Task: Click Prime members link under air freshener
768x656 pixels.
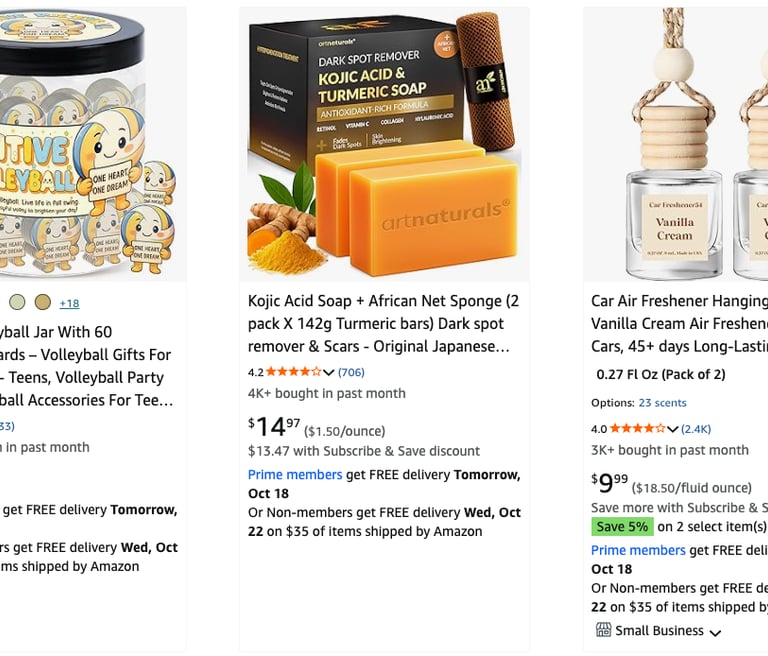Action: (x=638, y=550)
